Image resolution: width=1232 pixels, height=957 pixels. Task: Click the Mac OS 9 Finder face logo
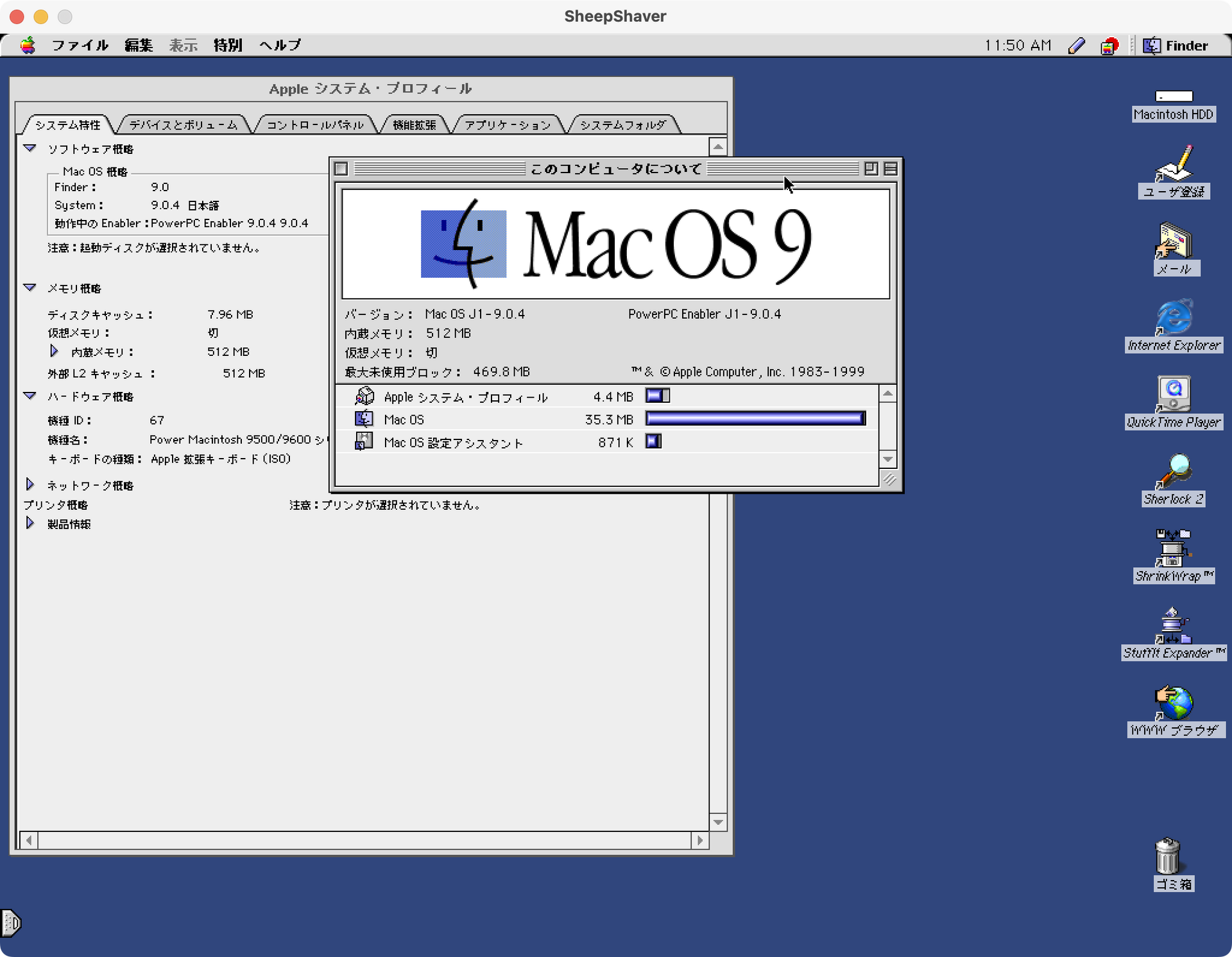463,244
